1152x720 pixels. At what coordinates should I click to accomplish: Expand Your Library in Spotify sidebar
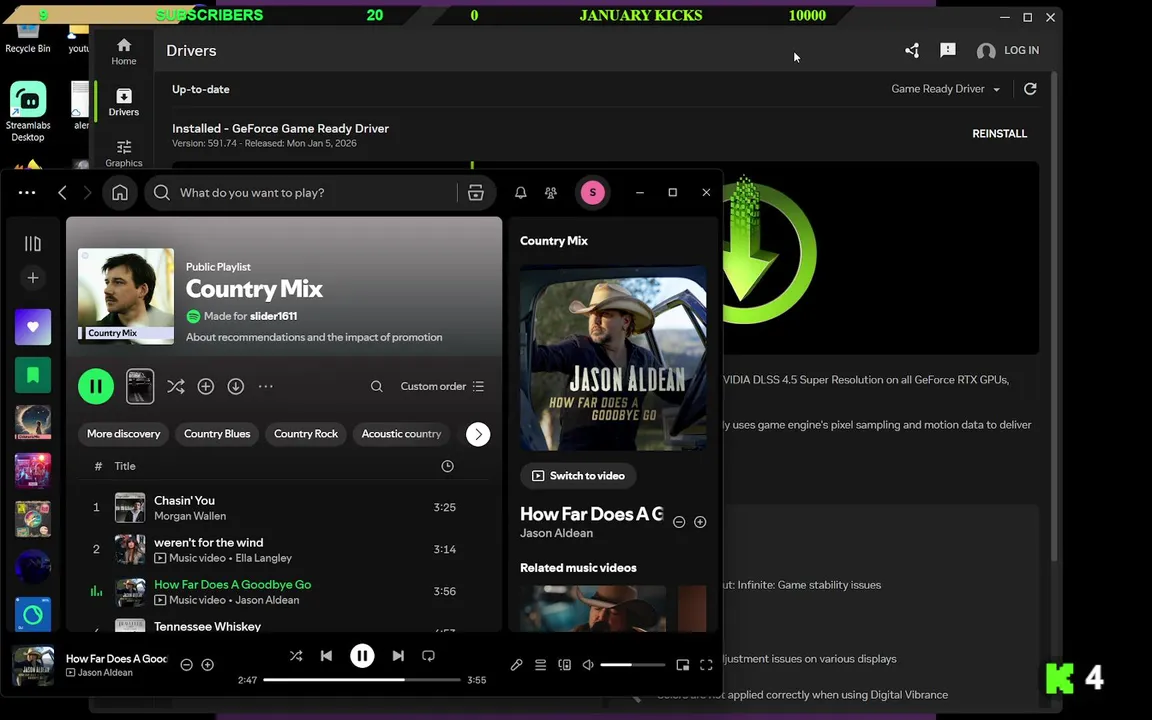pos(33,243)
